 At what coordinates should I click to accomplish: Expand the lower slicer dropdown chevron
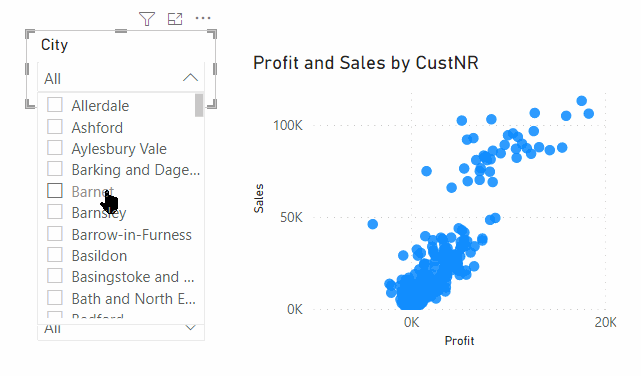[x=191, y=327]
